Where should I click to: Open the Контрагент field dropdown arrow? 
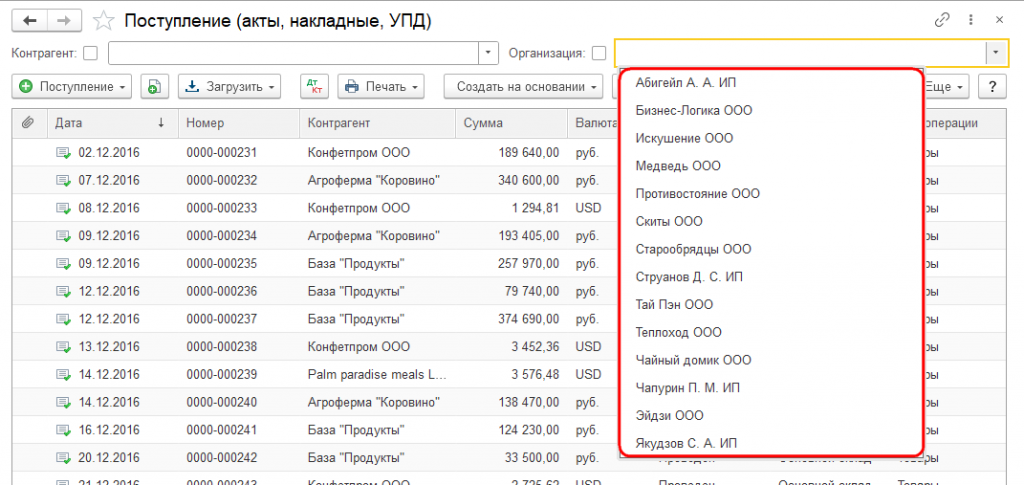point(488,54)
